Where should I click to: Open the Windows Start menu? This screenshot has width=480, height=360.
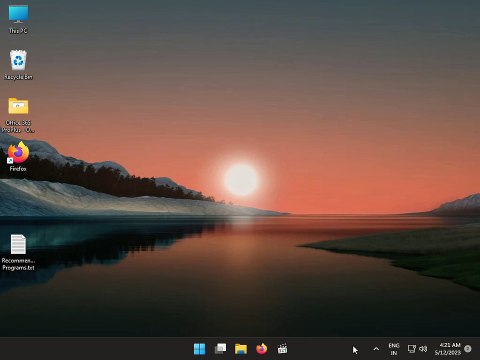click(x=199, y=349)
